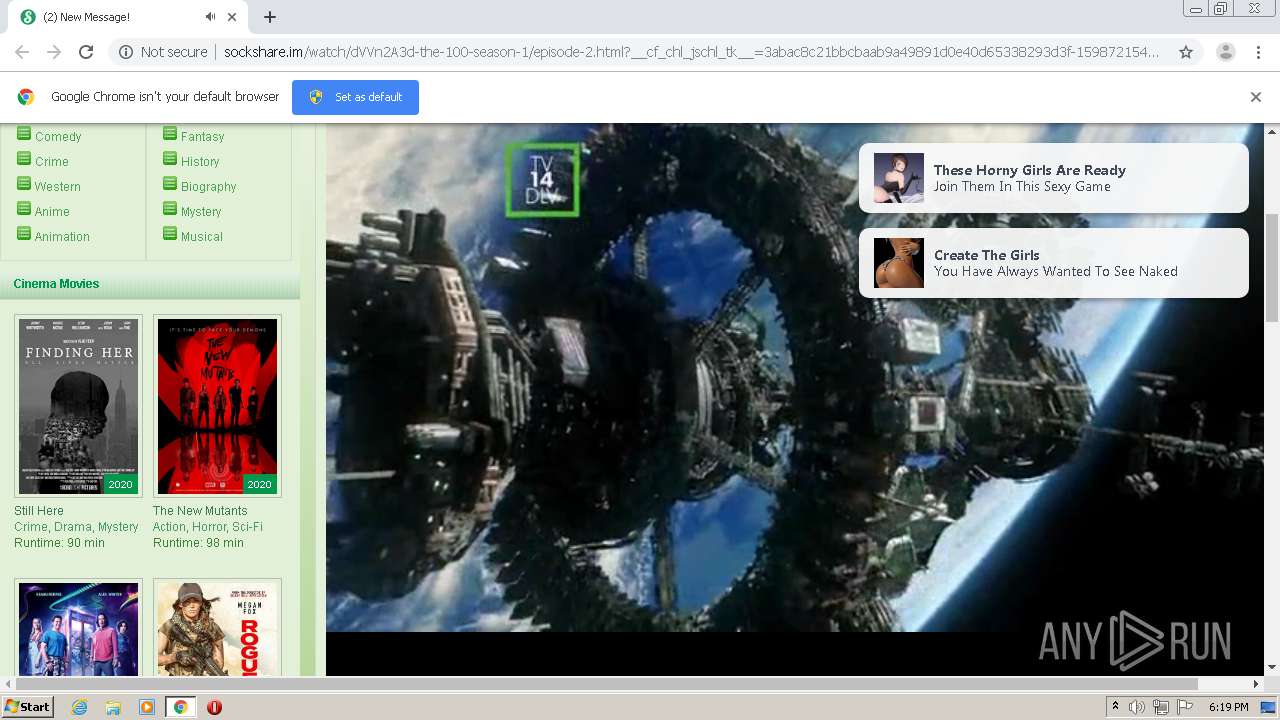
Task: Open File Explorer from taskbar
Action: point(113,707)
